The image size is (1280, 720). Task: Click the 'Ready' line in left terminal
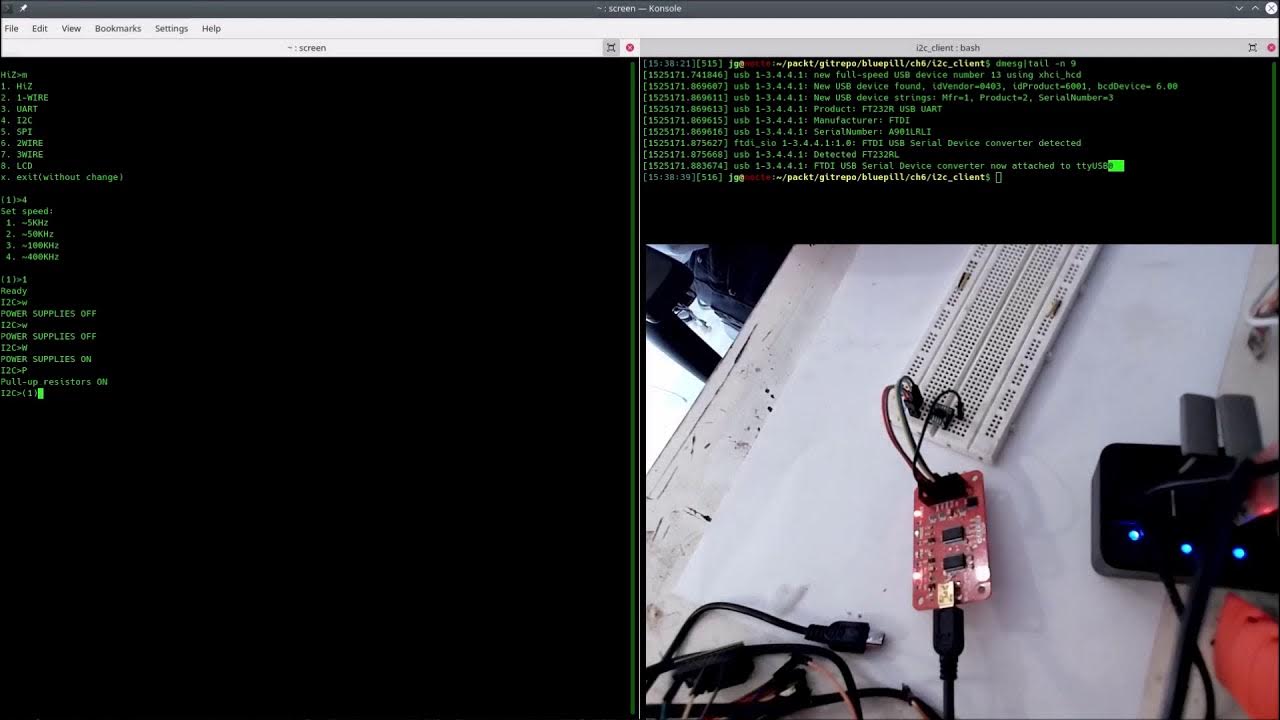(14, 291)
